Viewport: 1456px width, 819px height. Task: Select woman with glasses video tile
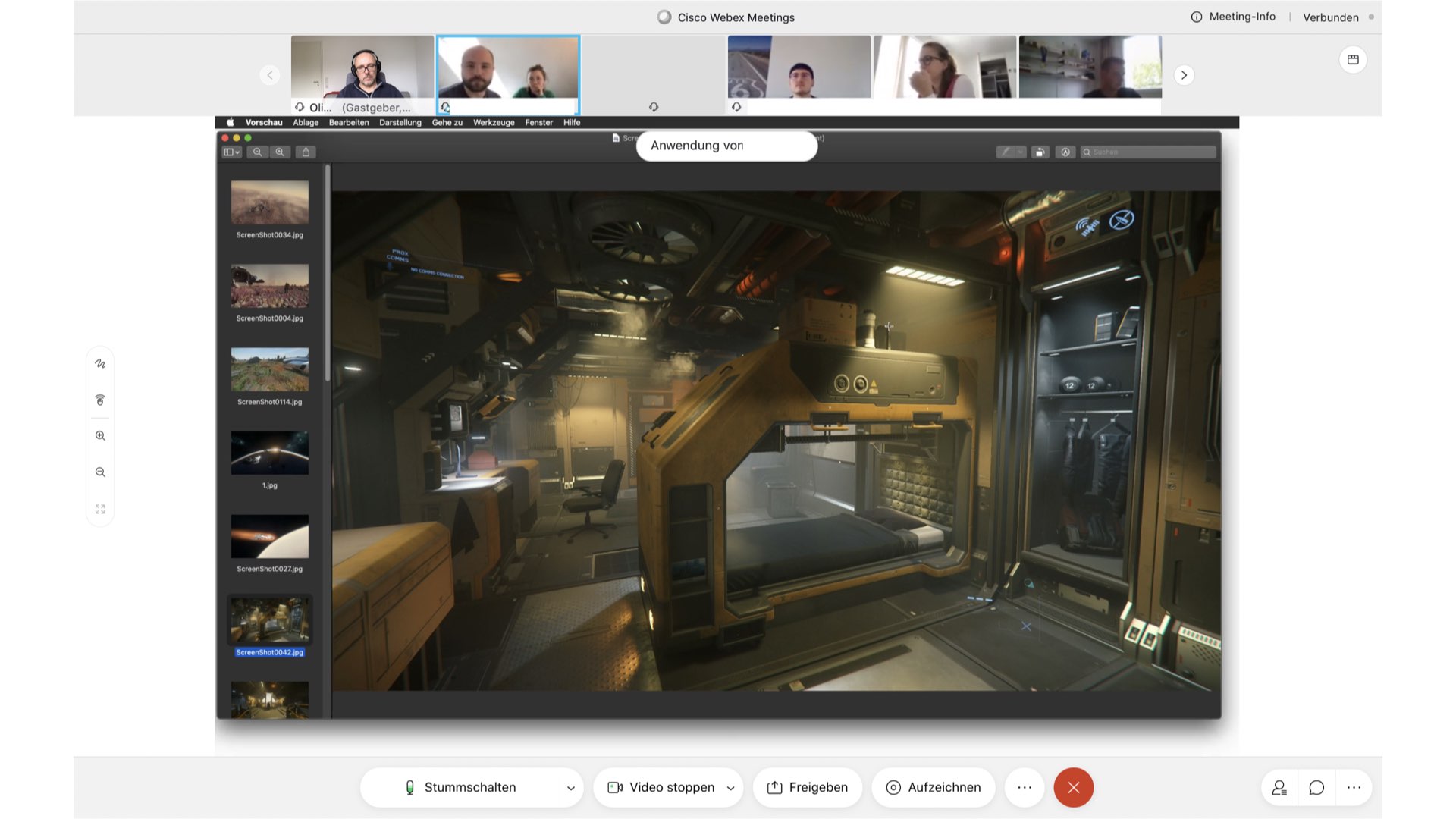945,74
